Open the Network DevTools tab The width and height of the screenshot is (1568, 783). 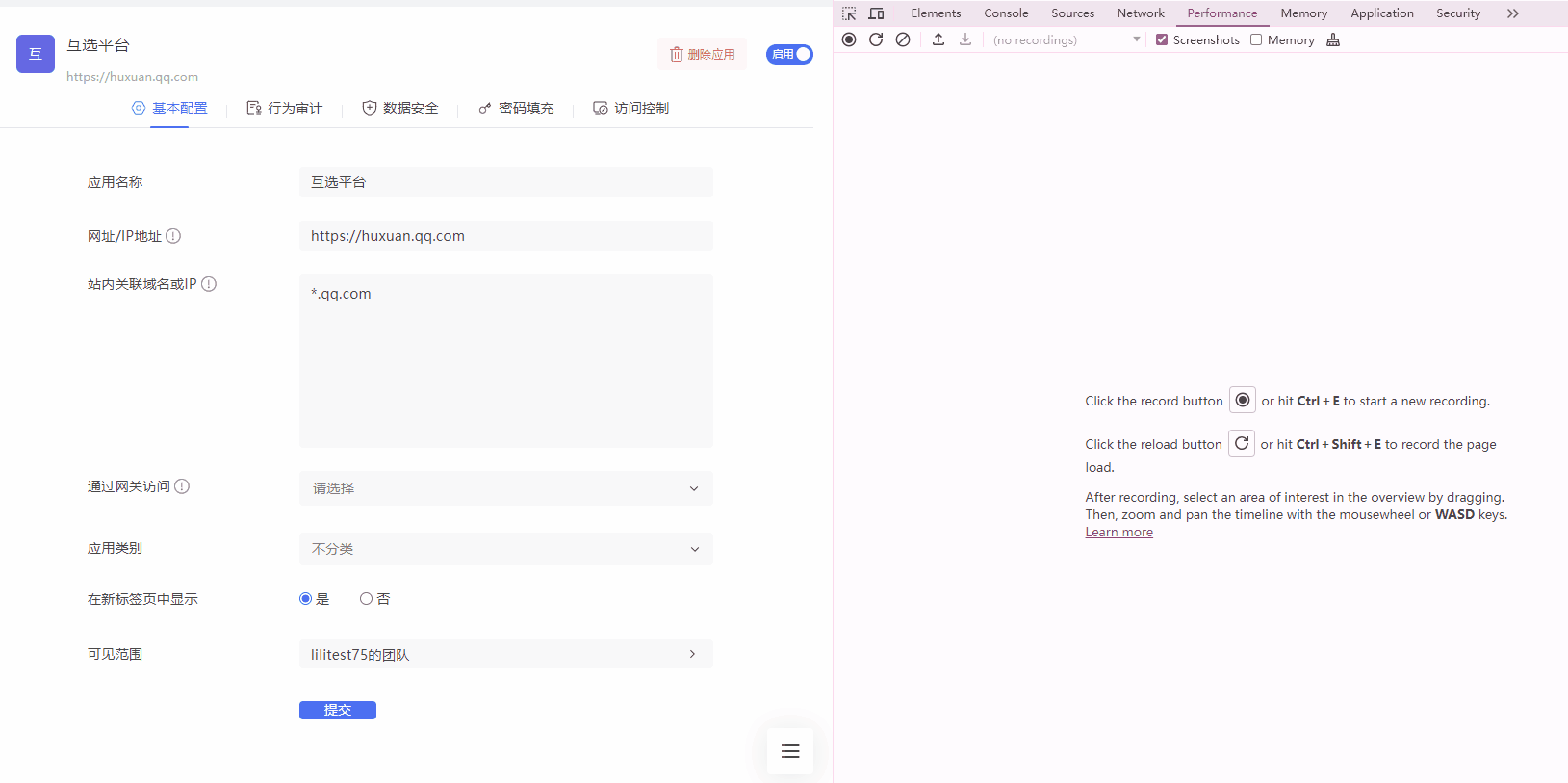pyautogui.click(x=1141, y=13)
